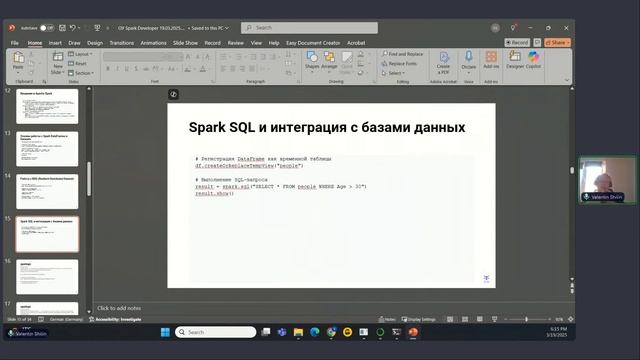This screenshot has width=640, height=360.
Task: Open Microsoft Teams from taskbar
Action: coord(282,332)
